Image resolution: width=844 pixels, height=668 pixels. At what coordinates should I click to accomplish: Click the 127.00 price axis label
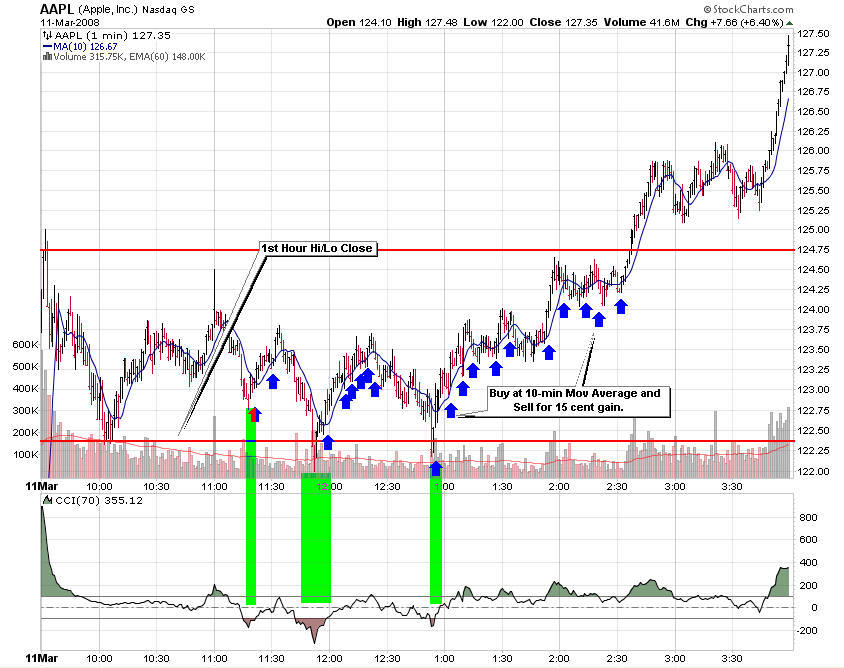[813, 73]
